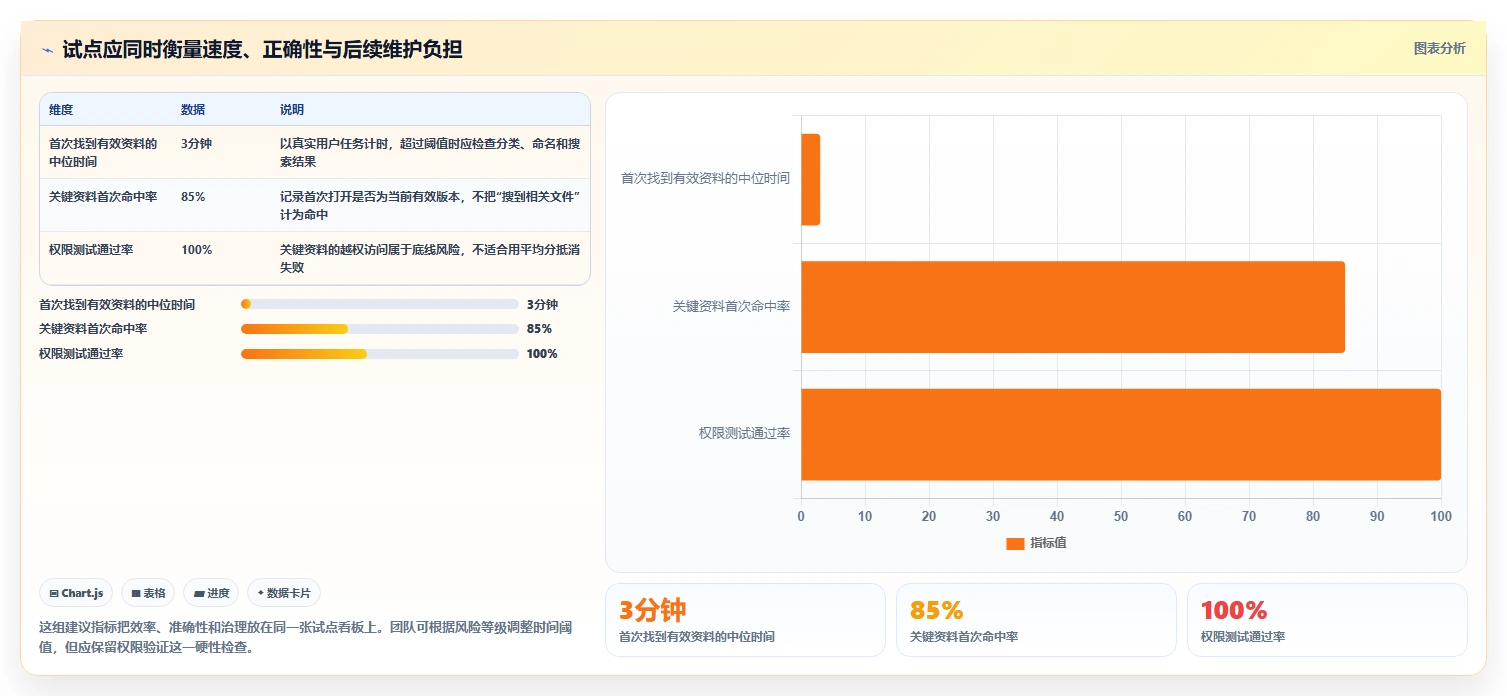Click the table cell reading 100%
The width and height of the screenshot is (1507, 696).
(196, 250)
